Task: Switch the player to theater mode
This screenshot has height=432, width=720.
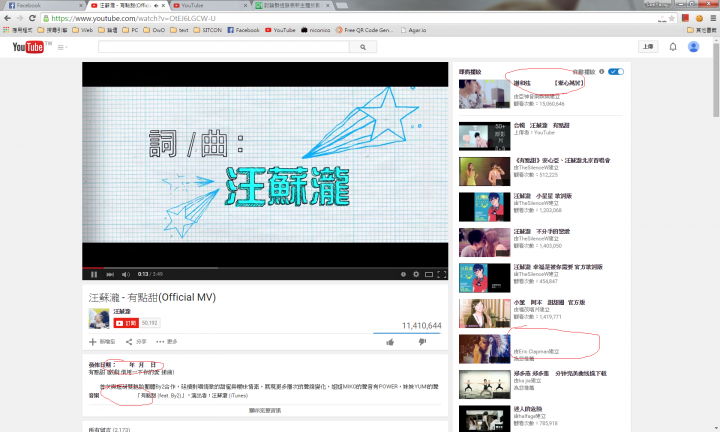Action: tap(429, 274)
